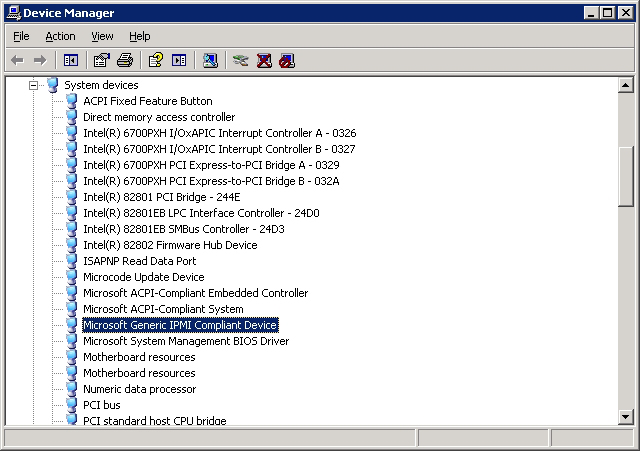Click the icon next to ISAPNP Read Data Port
The width and height of the screenshot is (640, 451).
coord(72,260)
